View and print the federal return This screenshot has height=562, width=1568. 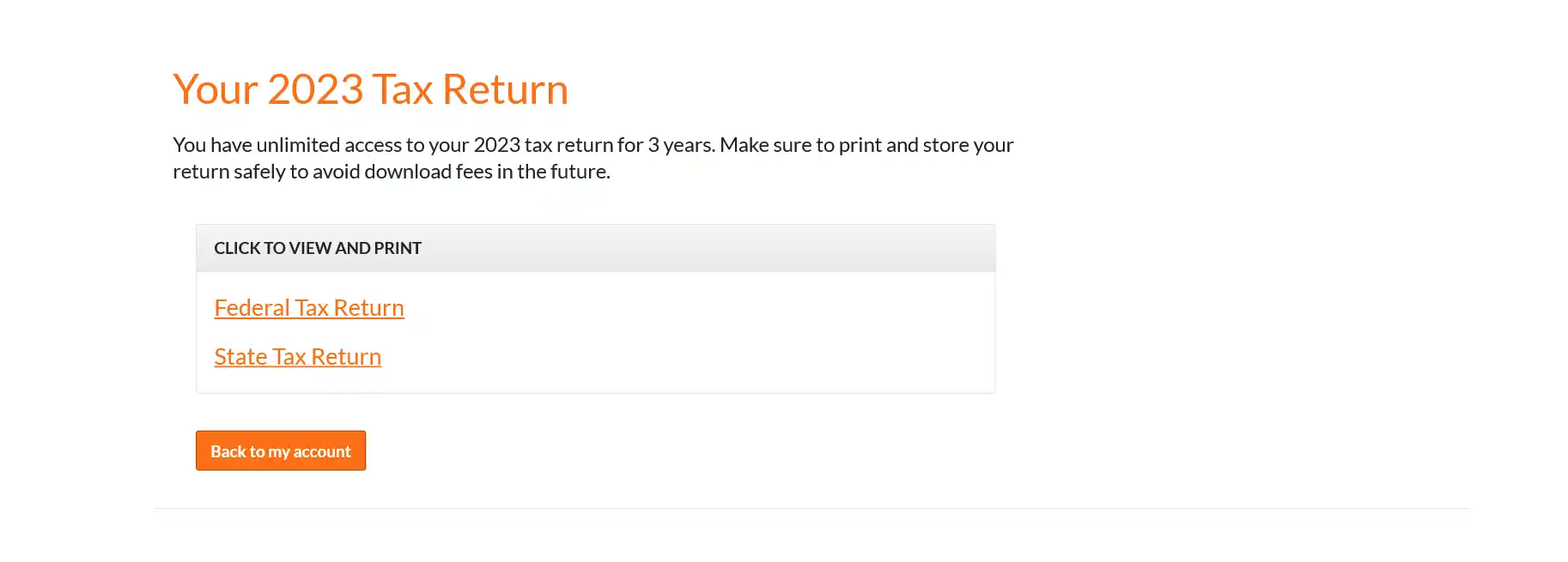[308, 308]
